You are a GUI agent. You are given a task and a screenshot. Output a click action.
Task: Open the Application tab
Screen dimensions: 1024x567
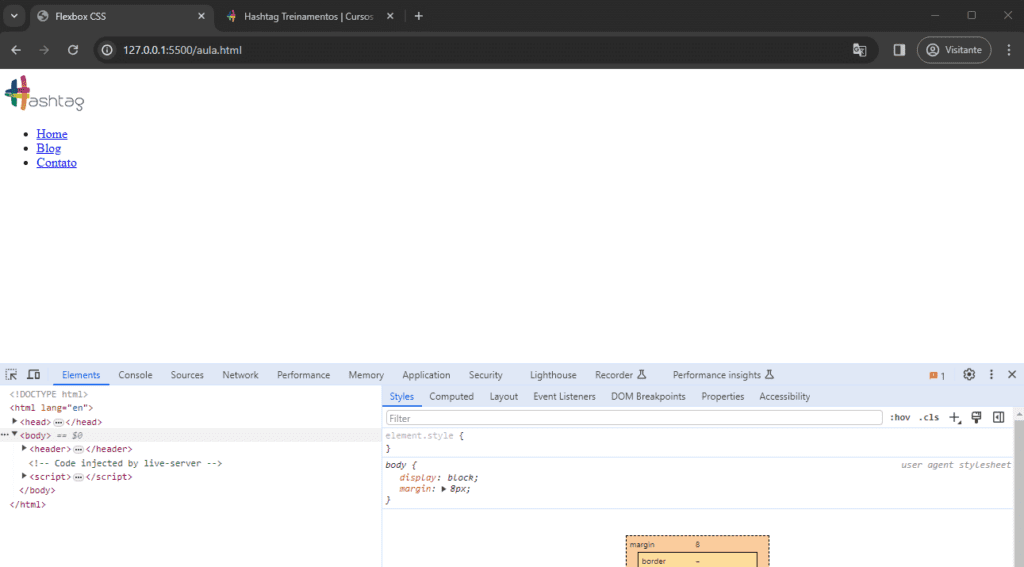(x=426, y=375)
